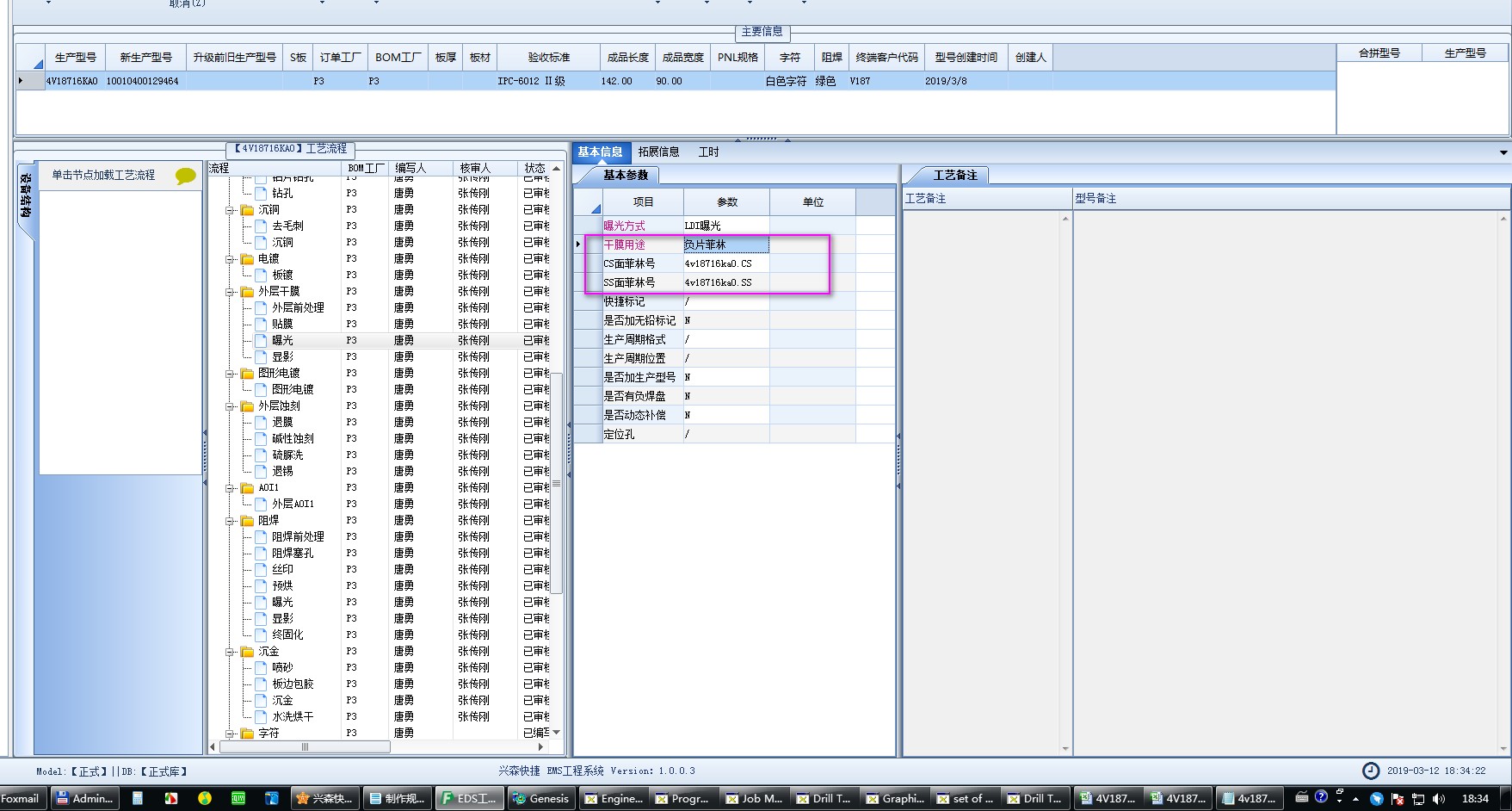The image size is (1512, 811).
Task: Collapse the 外层蚀刻 folder node
Action: pos(231,406)
